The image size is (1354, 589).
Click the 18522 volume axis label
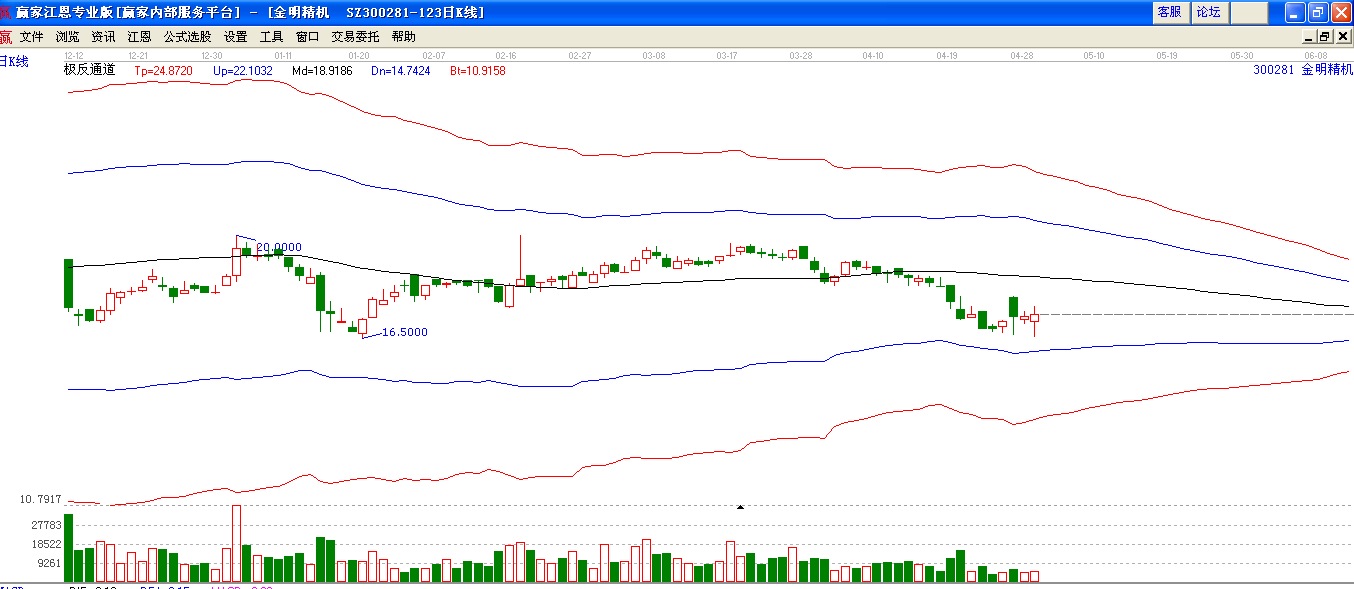pyautogui.click(x=47, y=544)
